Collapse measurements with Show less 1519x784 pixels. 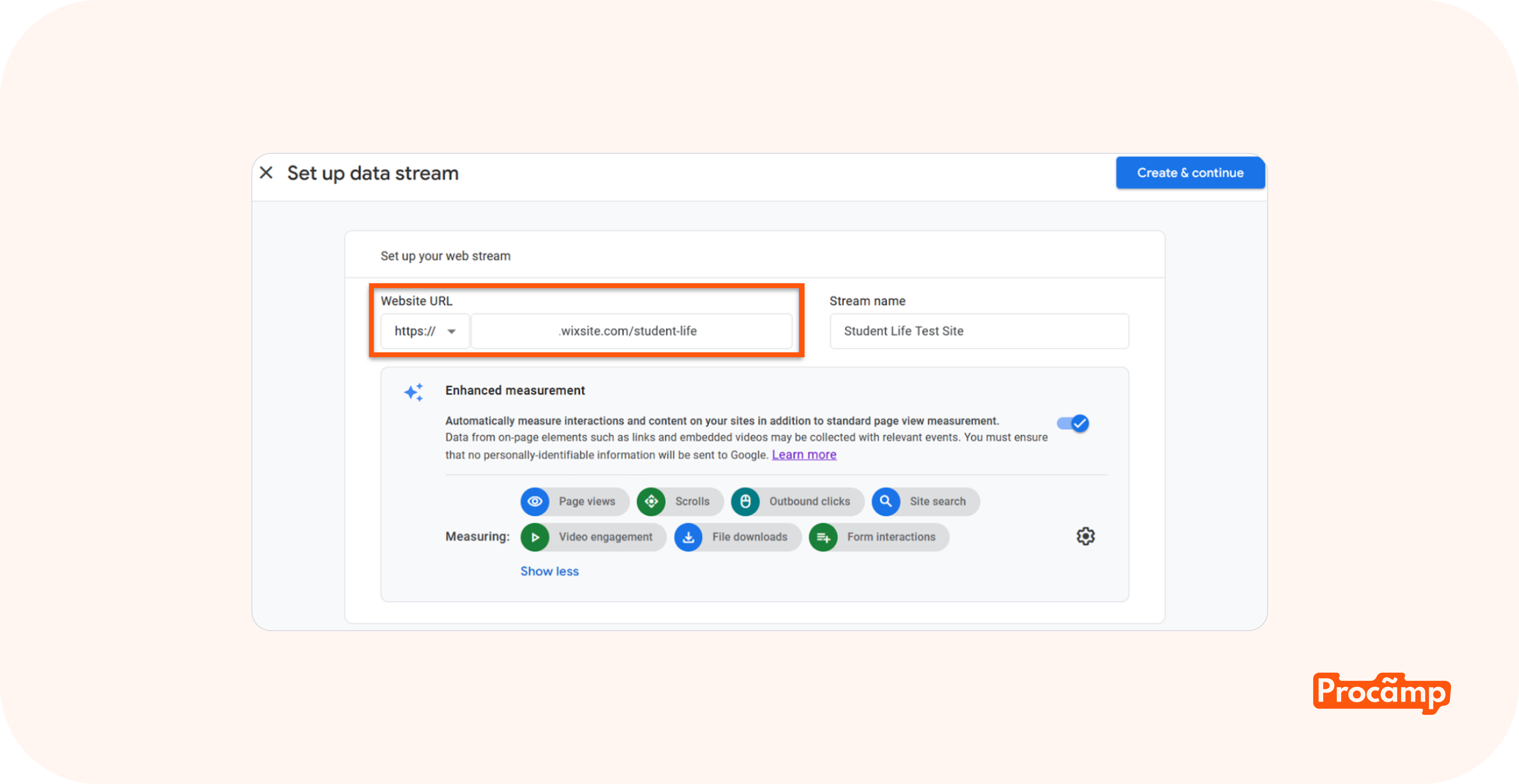coord(549,571)
